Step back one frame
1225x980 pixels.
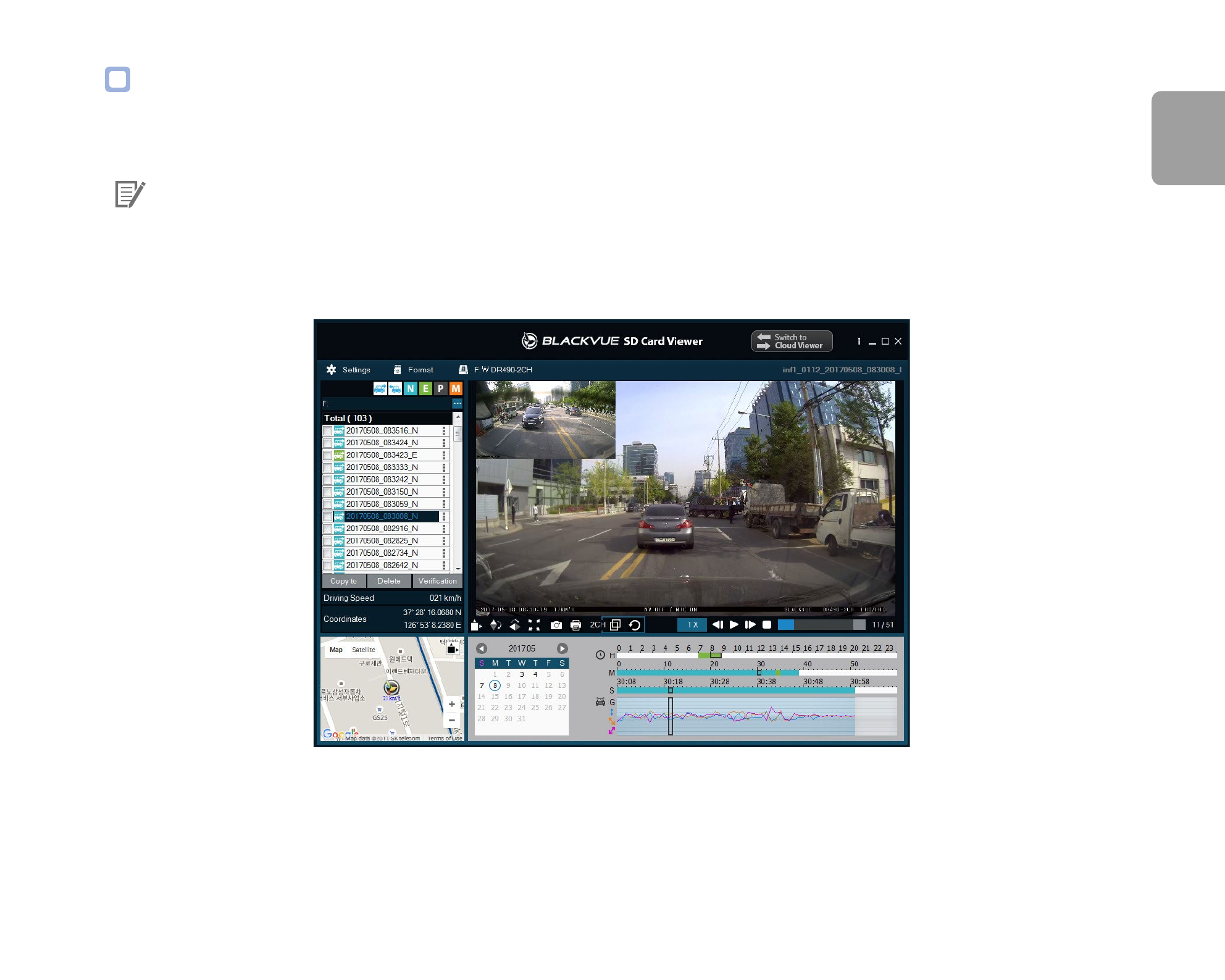(717, 625)
